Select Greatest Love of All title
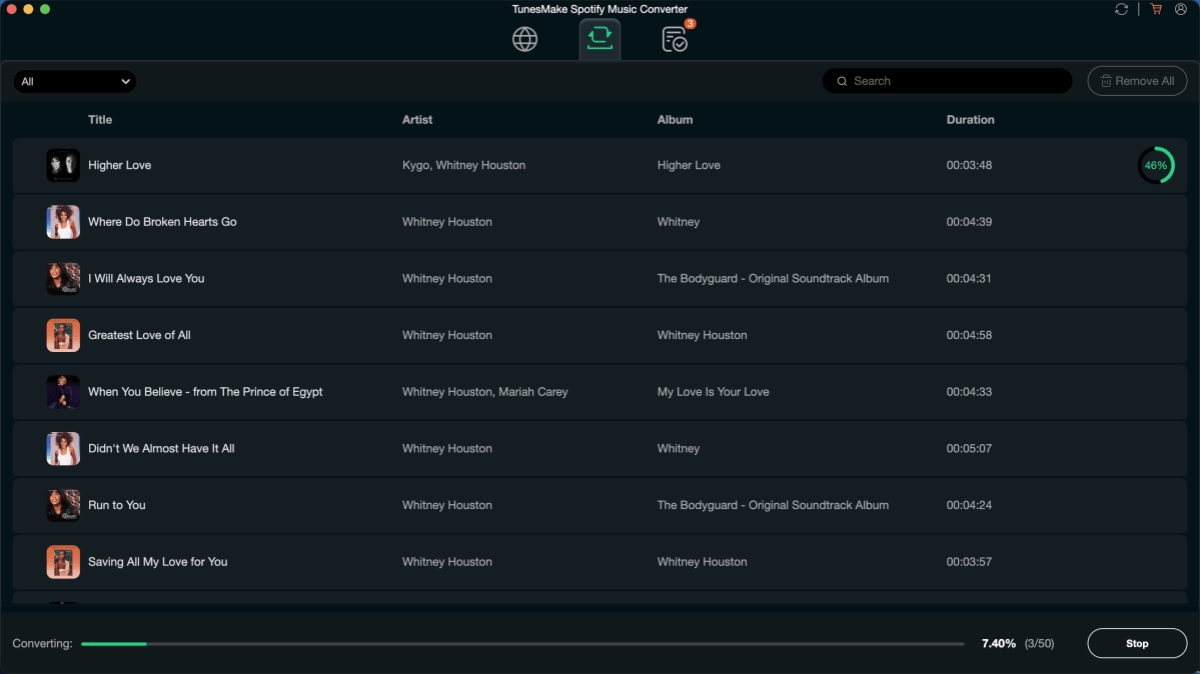The image size is (1200, 674). click(139, 335)
